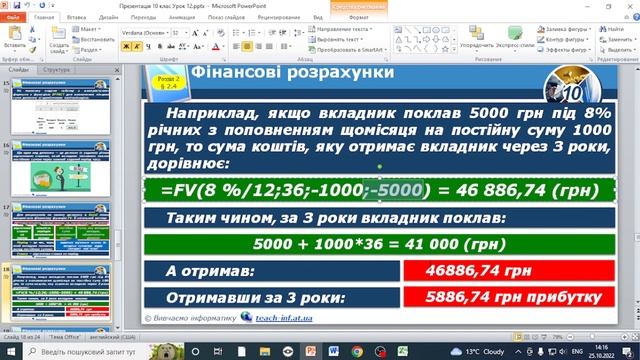Toggle Bold (Ж) formatting
Screen dimensions: 640x360
click(126, 47)
